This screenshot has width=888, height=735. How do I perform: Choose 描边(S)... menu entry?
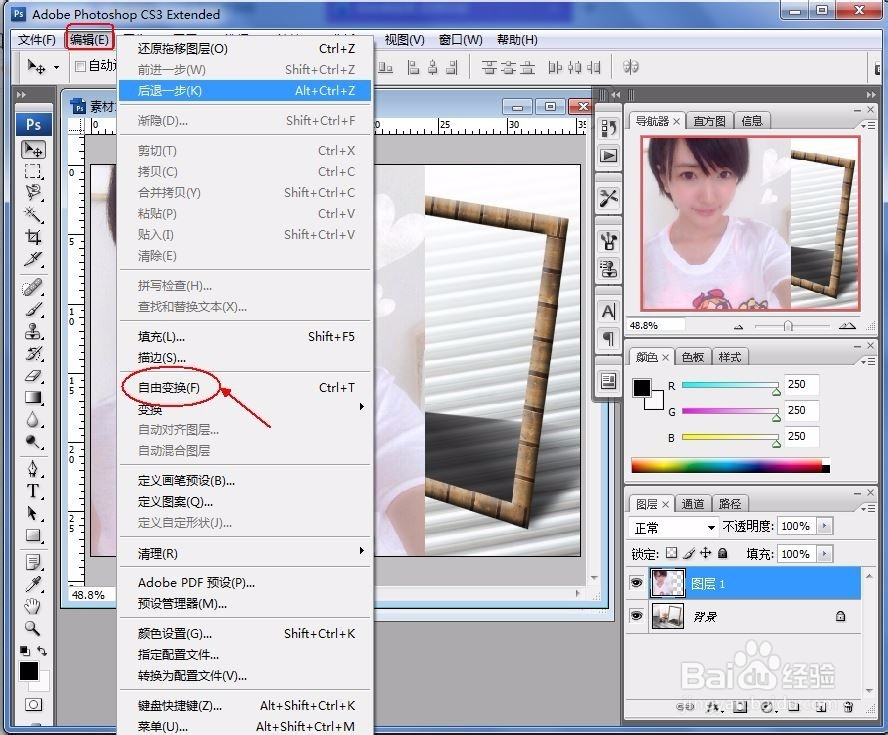[245, 358]
